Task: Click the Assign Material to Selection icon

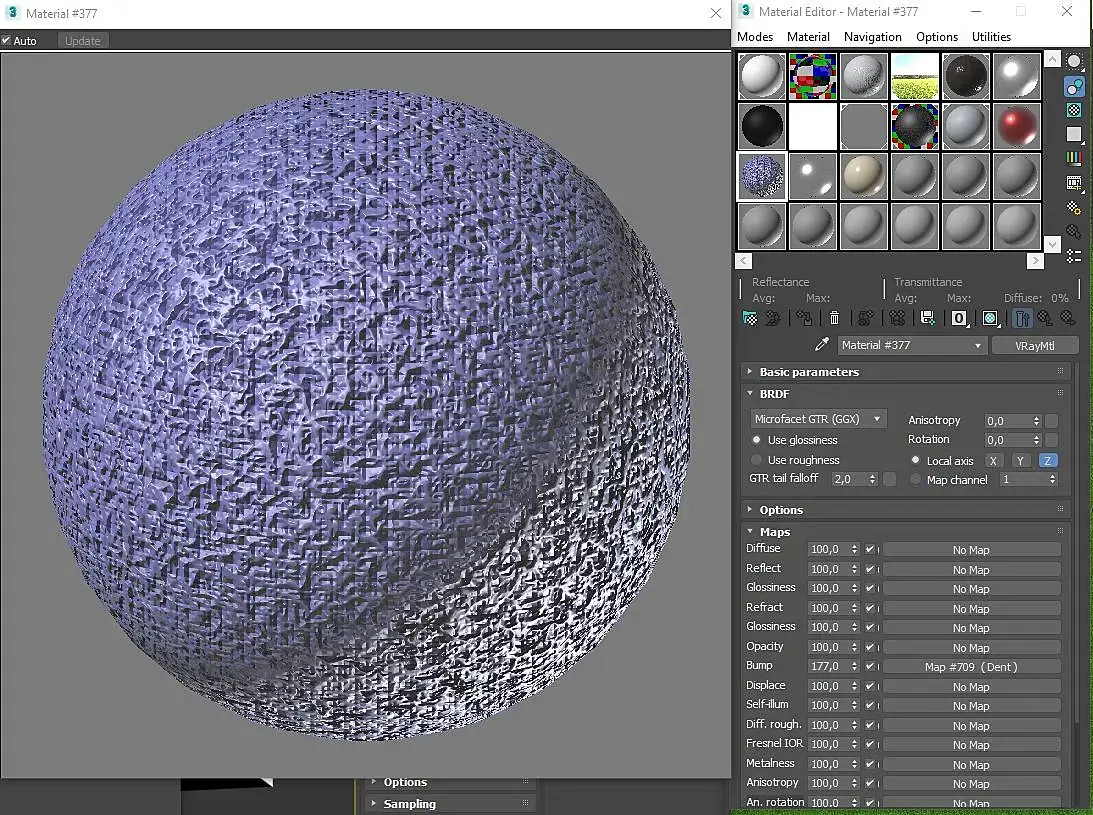Action: (x=803, y=319)
